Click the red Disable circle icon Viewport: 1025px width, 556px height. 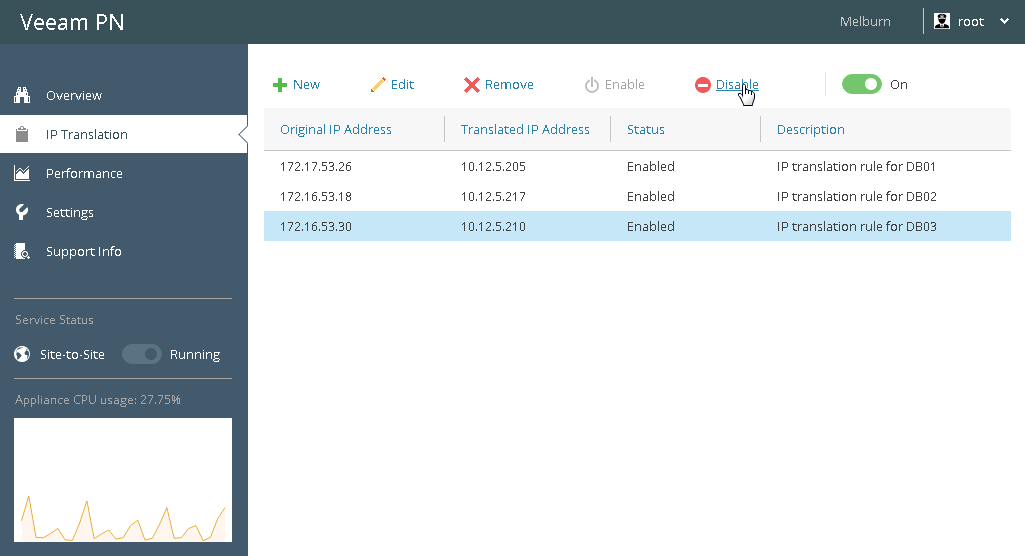703,85
